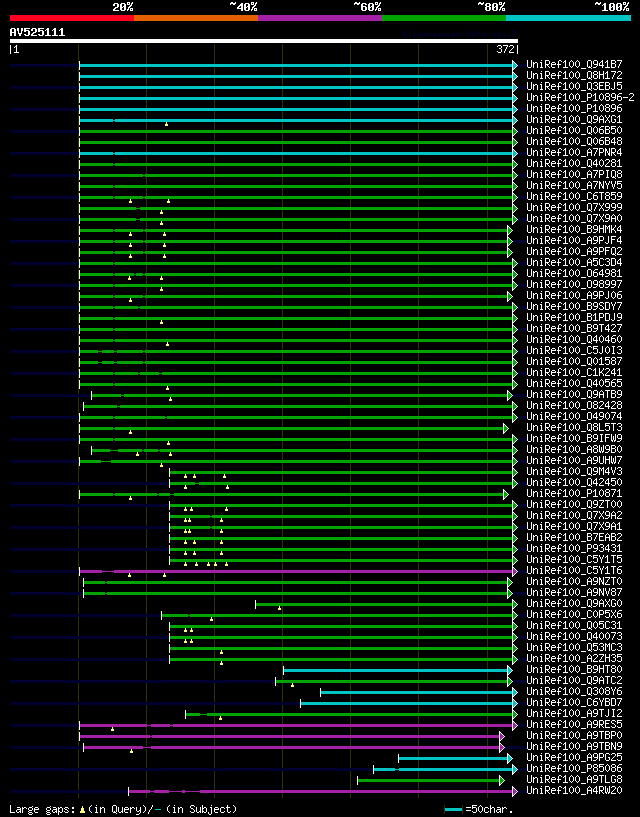Click the short cyan bar for UniRef100_A9PG25

pyautogui.click(x=456, y=759)
